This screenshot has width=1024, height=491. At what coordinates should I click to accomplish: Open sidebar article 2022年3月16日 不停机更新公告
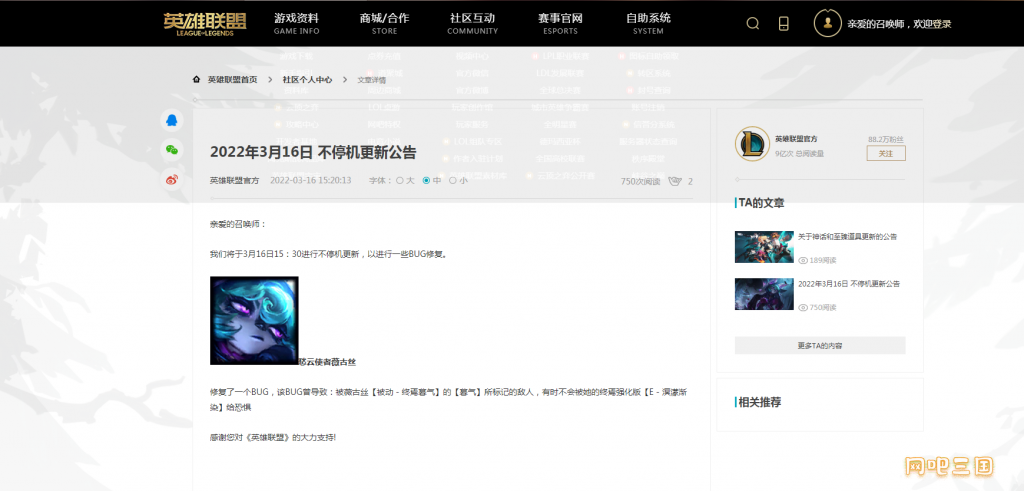click(x=849, y=283)
